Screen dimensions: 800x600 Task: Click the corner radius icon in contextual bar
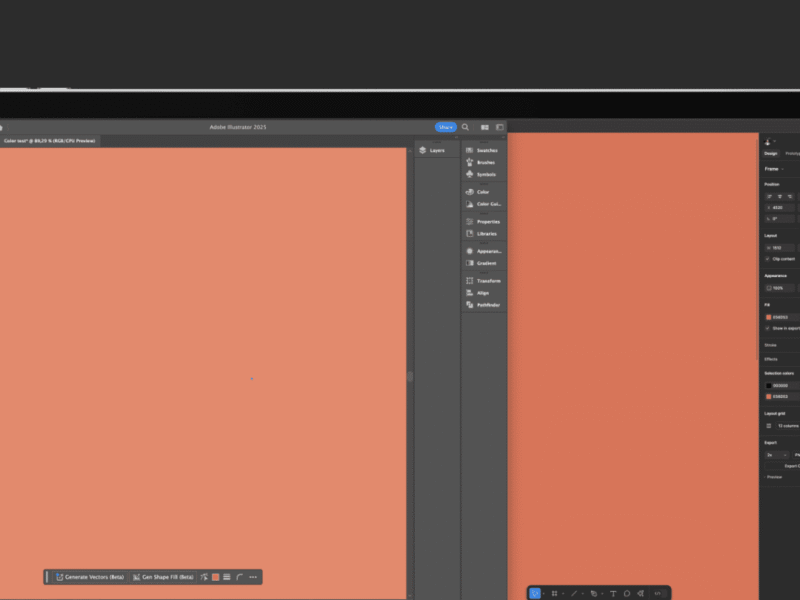(240, 577)
